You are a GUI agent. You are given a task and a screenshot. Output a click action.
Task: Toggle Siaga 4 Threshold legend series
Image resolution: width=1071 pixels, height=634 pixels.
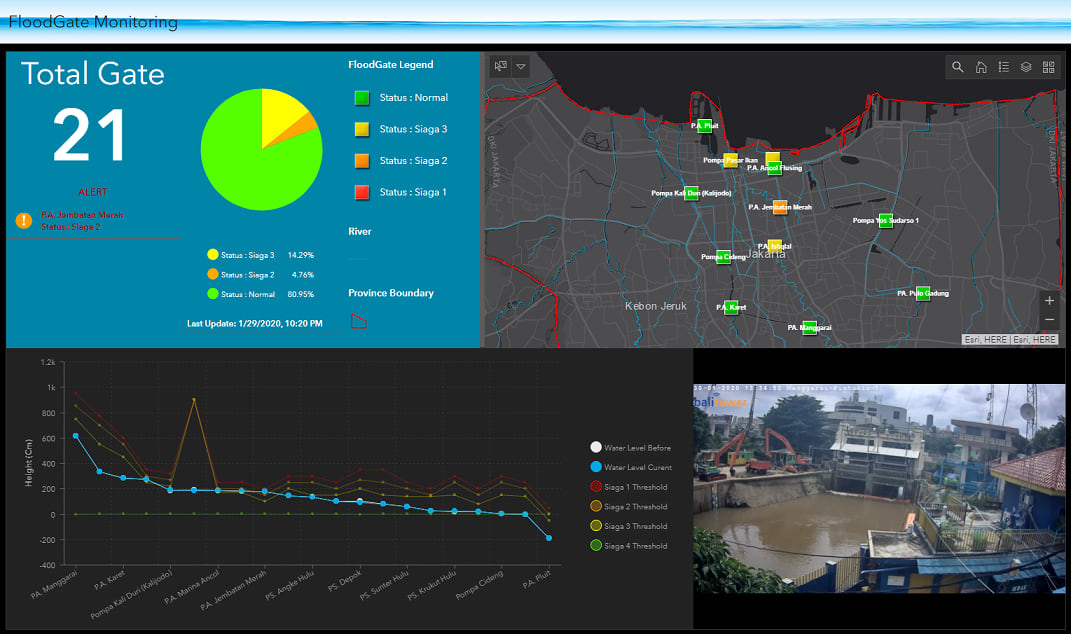[628, 546]
